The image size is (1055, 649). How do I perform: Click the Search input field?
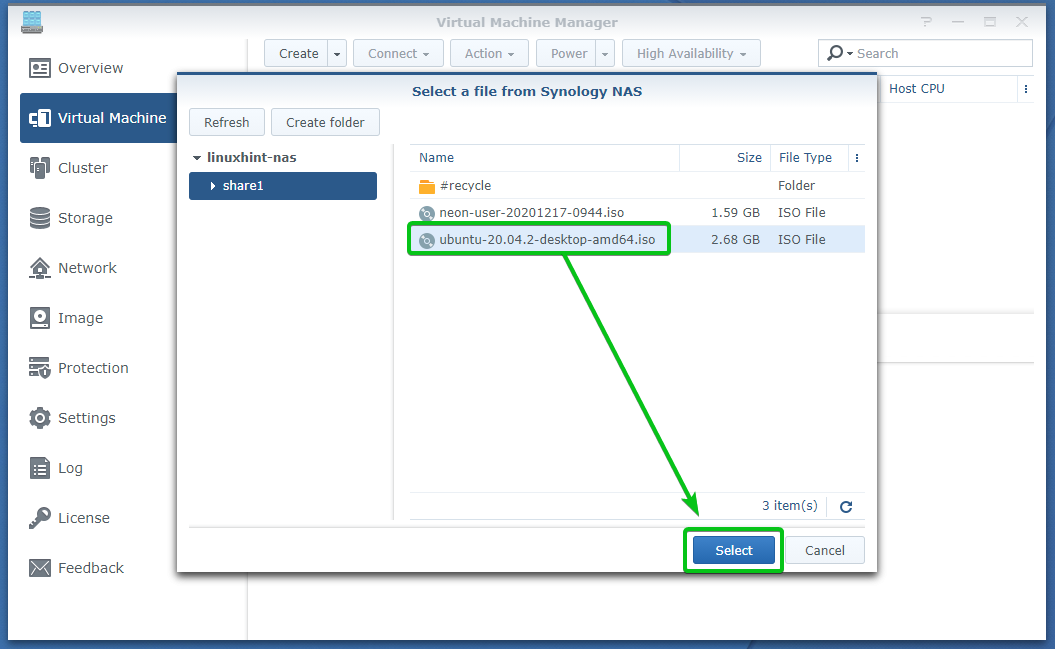[942, 53]
